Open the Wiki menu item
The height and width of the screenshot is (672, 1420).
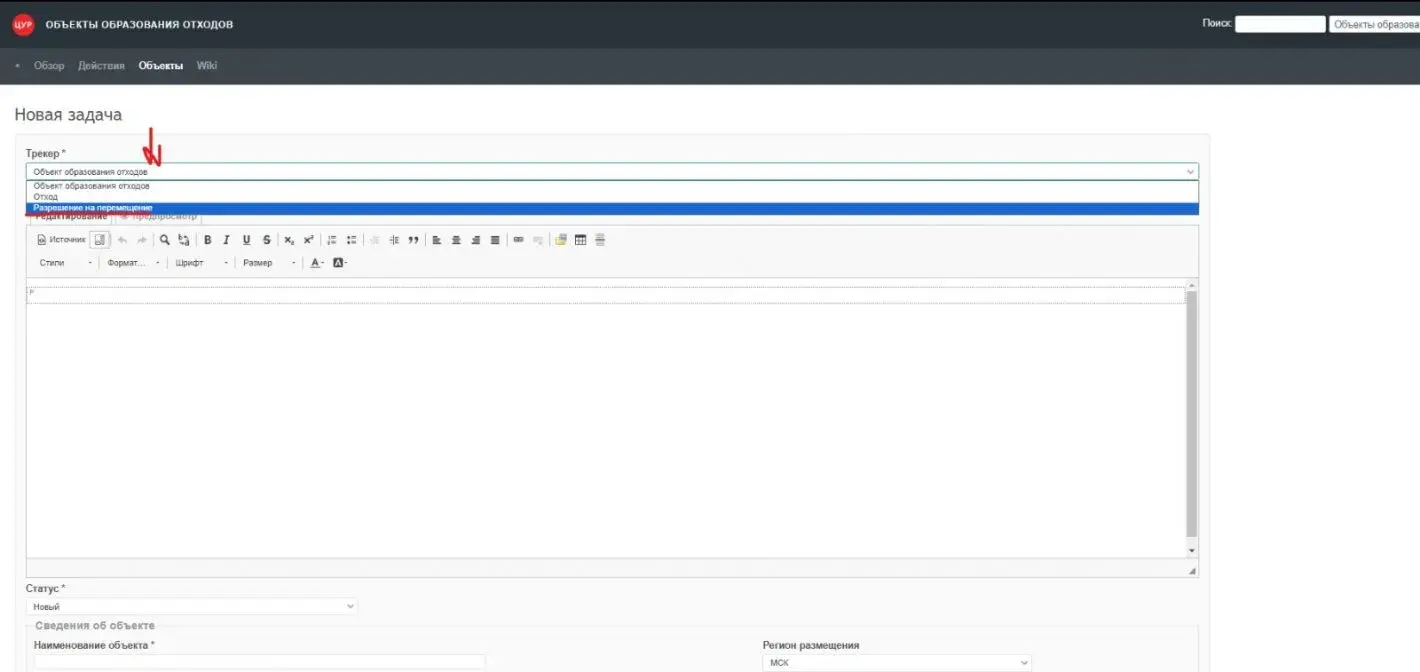click(207, 66)
